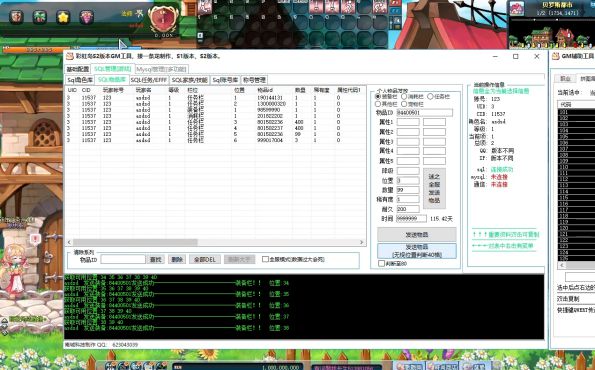Click the grey 发送物品 button
The width and height of the screenshot is (595, 370).
click(x=417, y=235)
